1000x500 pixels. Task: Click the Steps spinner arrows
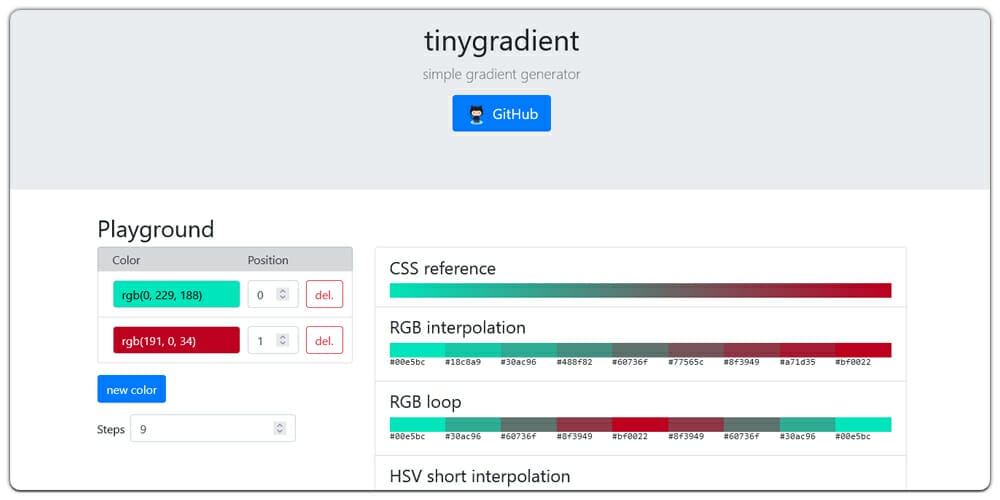280,428
